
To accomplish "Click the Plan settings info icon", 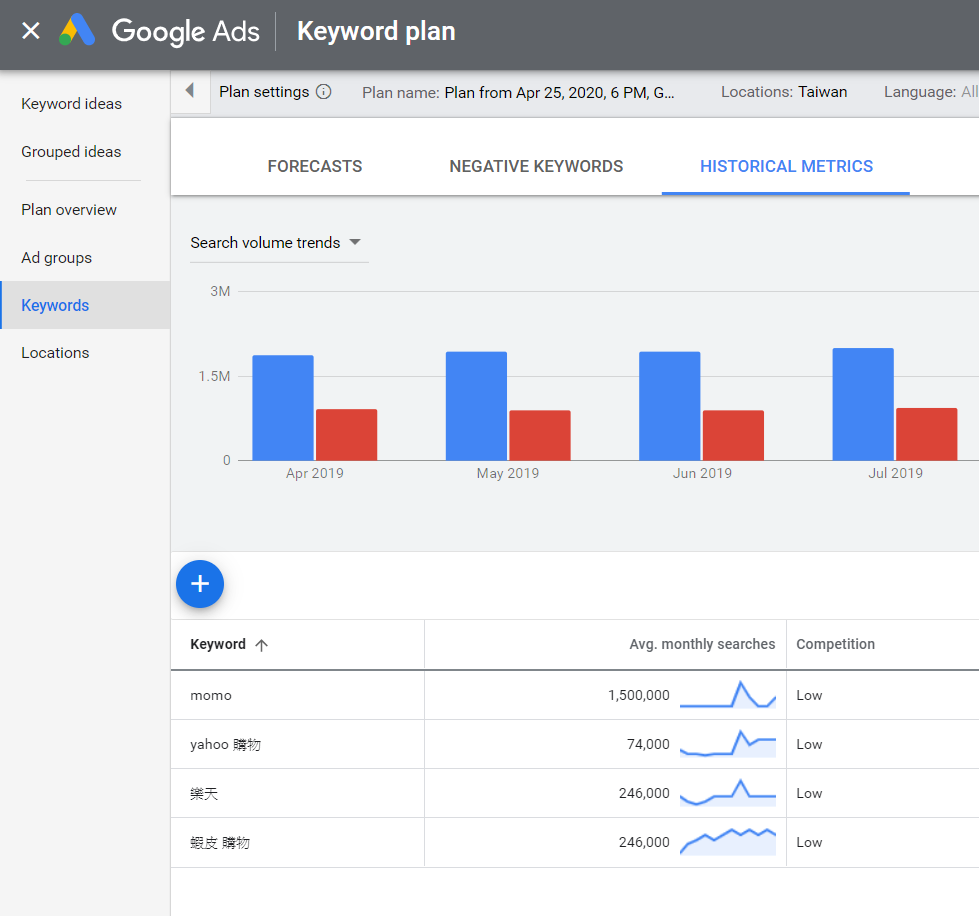I will click(323, 92).
